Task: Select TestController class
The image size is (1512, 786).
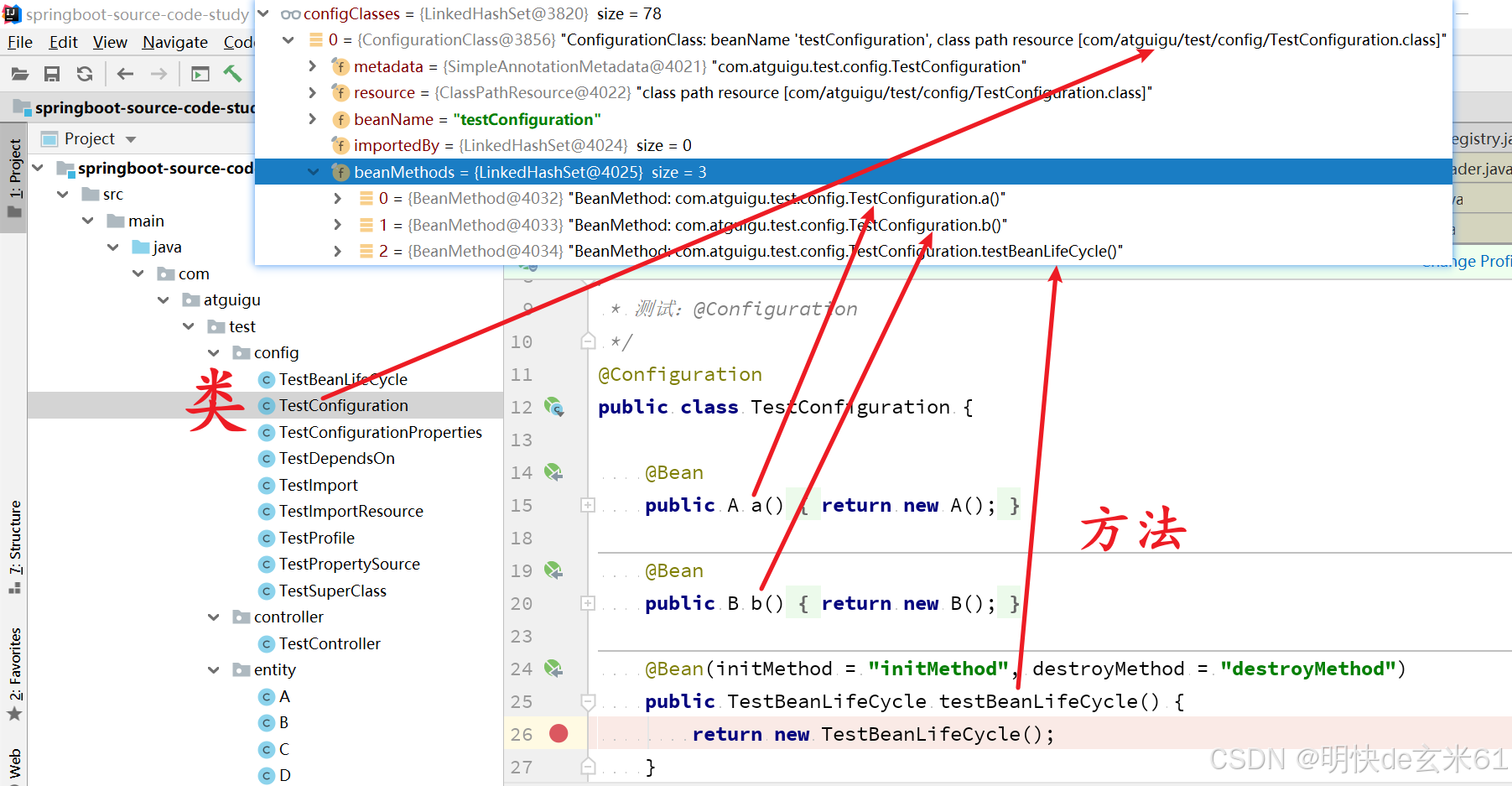Action: pyautogui.click(x=330, y=643)
